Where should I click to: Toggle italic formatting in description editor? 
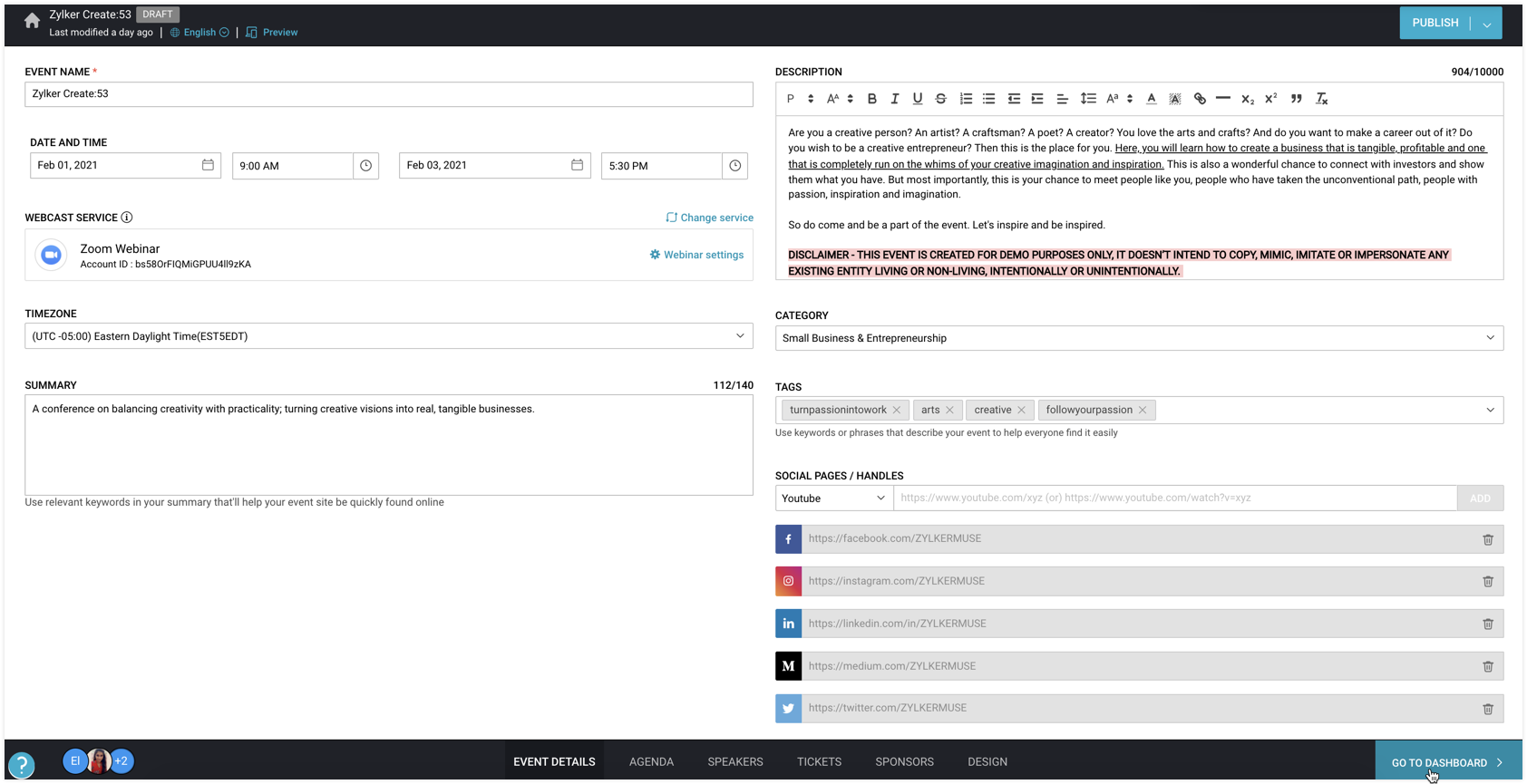(x=894, y=99)
